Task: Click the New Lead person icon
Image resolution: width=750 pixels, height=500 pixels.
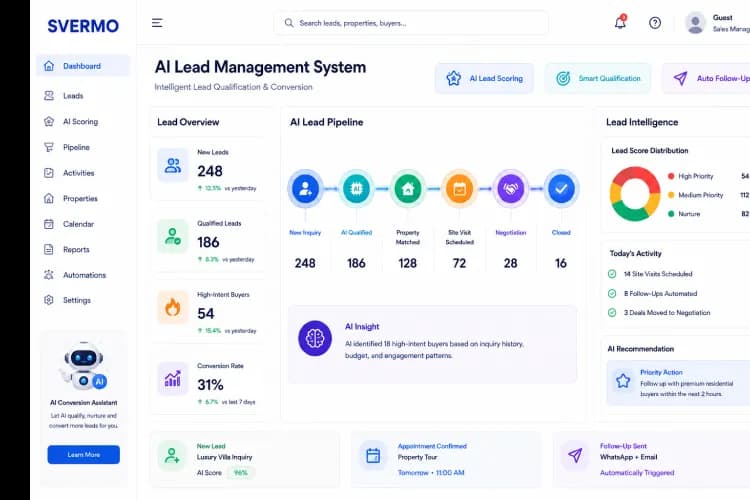Action: 172,456
